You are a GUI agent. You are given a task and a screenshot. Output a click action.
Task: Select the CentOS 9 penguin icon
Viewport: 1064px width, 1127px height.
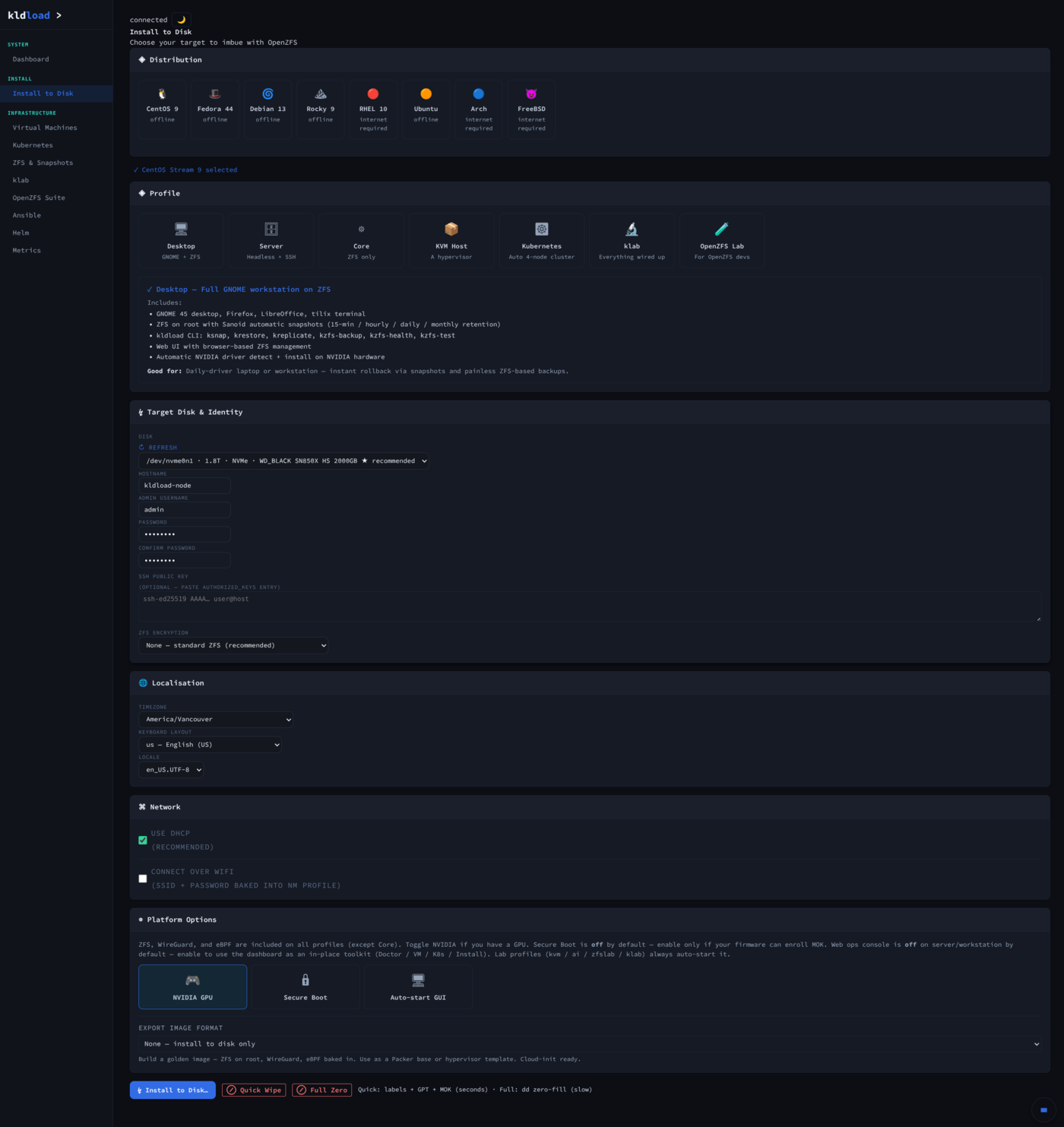(x=162, y=93)
